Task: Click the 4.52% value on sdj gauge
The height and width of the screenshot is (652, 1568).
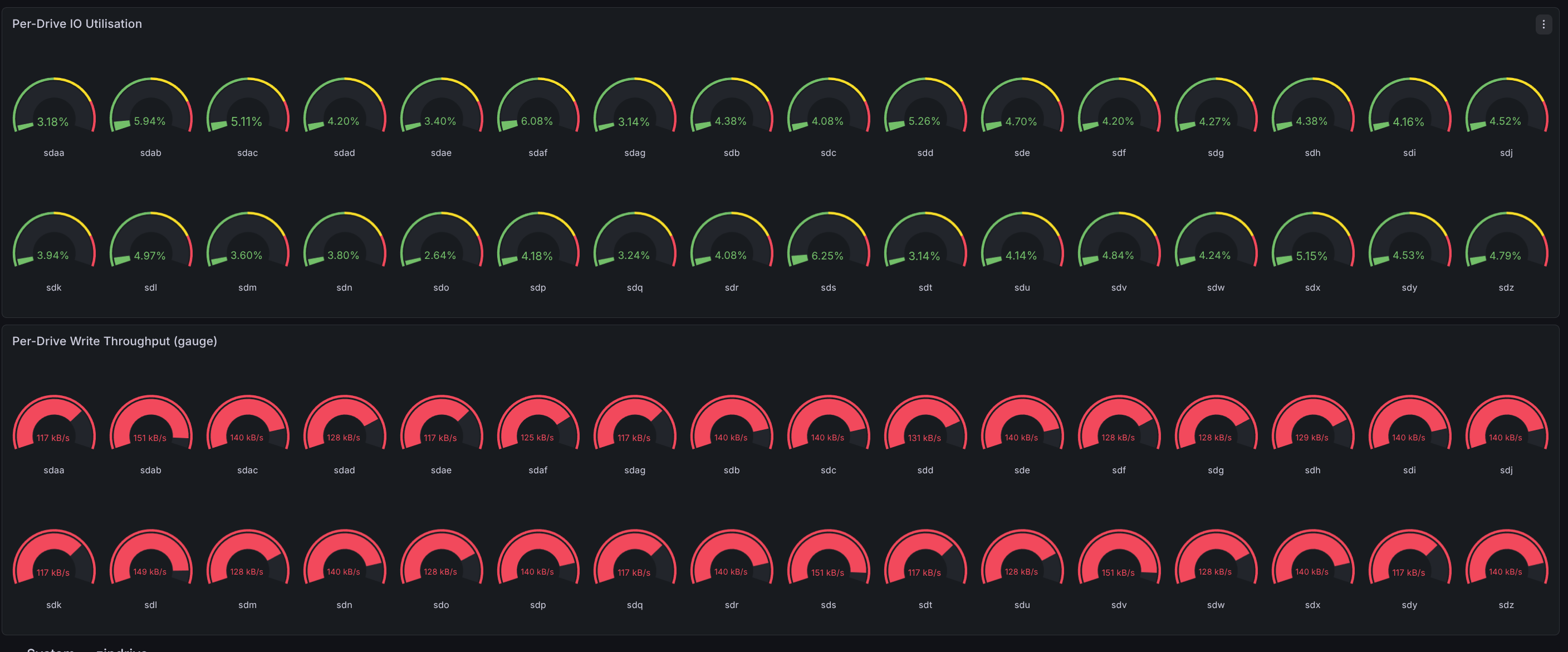Action: [x=1505, y=121]
